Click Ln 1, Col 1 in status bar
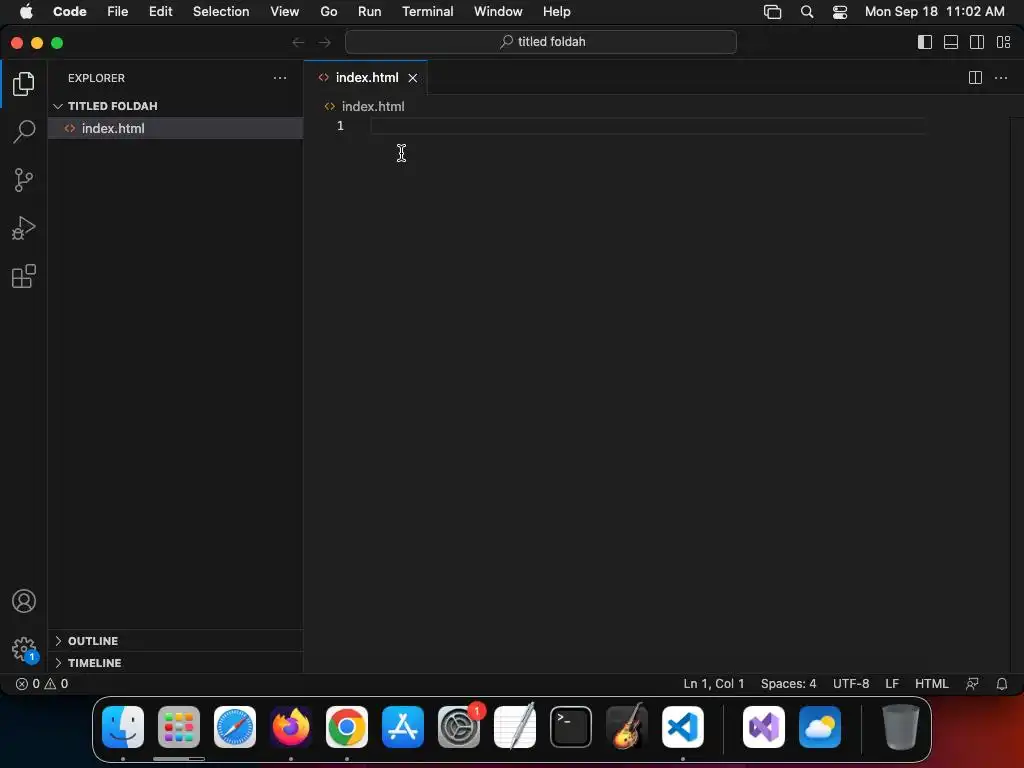Screen dimensions: 1024x768 (x=713, y=684)
